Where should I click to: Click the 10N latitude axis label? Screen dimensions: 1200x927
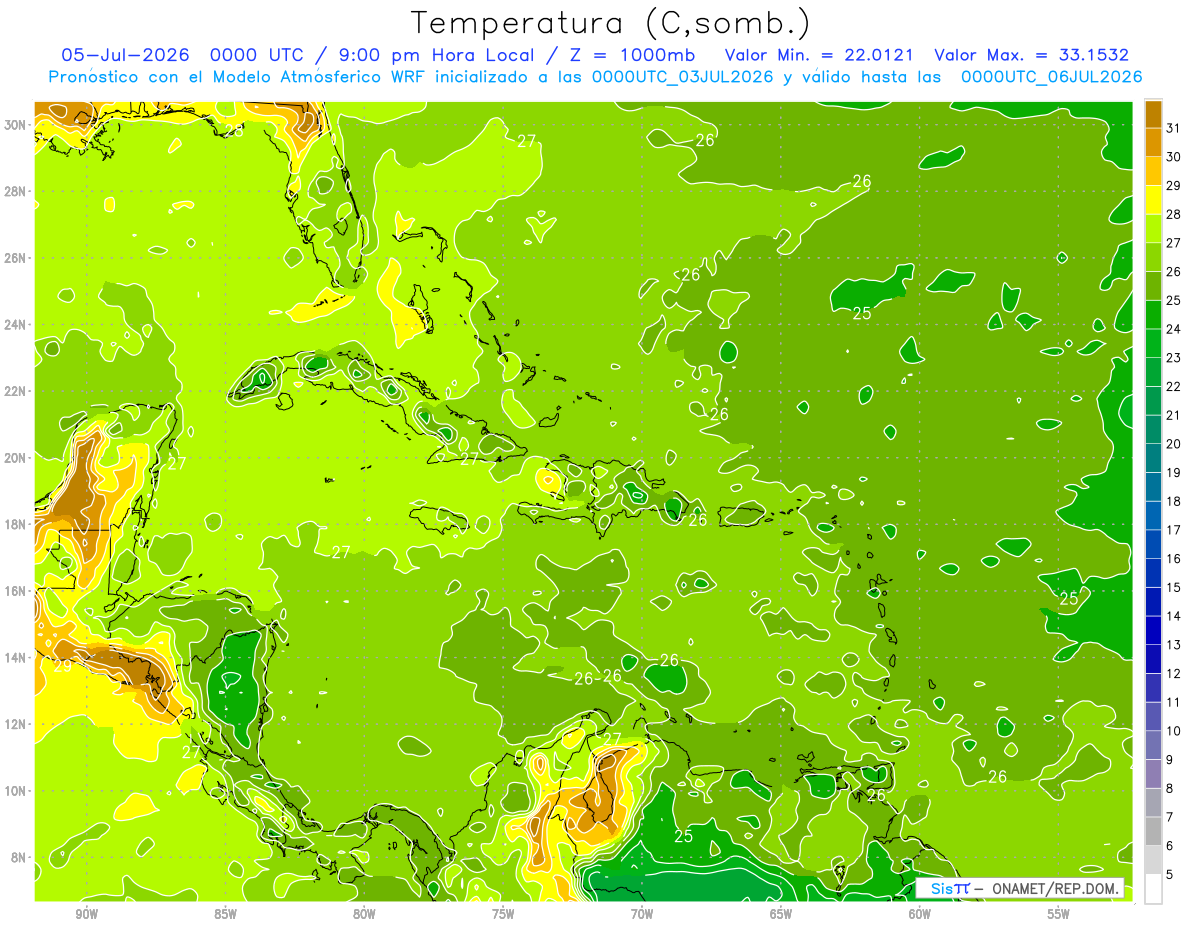[16, 790]
